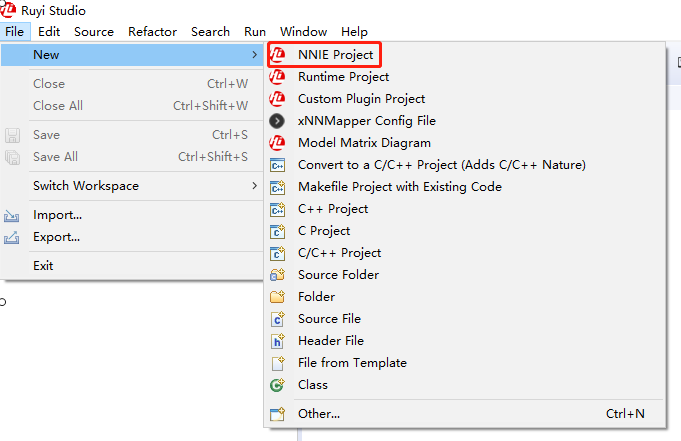Select Exit in the File menu
Image resolution: width=681 pixels, height=441 pixels.
43,266
